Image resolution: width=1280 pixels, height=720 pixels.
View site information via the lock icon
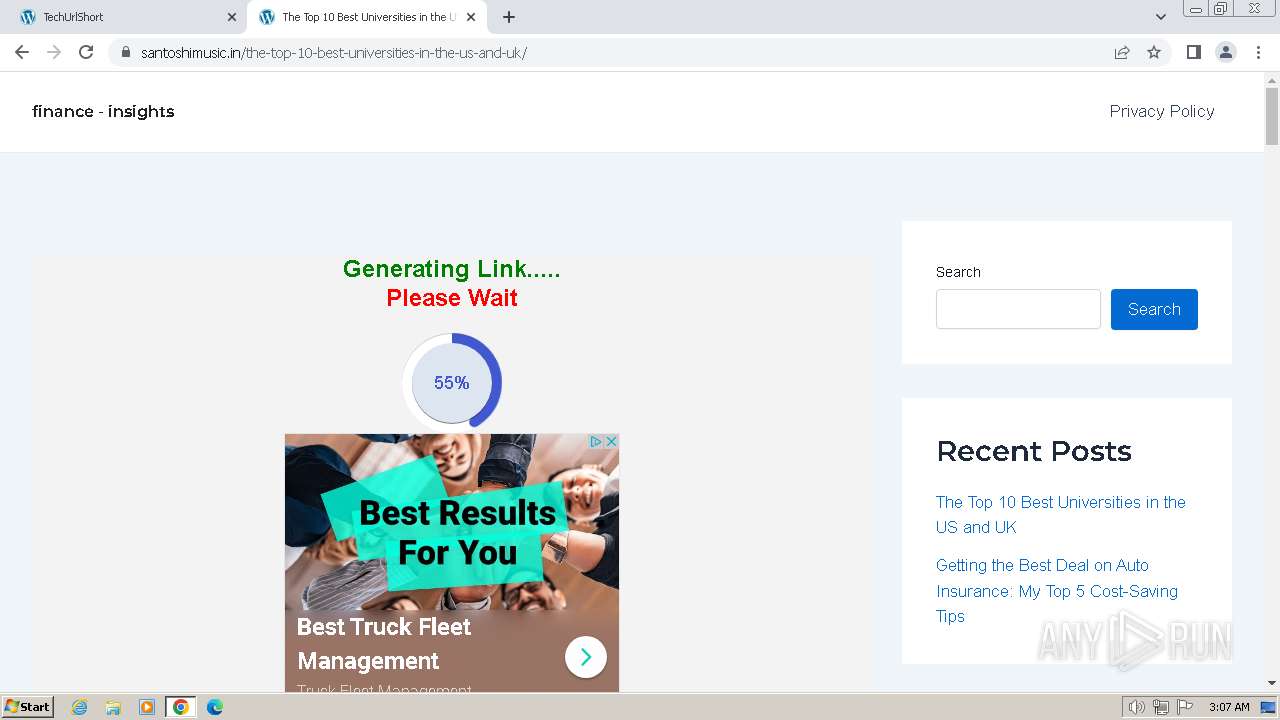click(x=125, y=52)
